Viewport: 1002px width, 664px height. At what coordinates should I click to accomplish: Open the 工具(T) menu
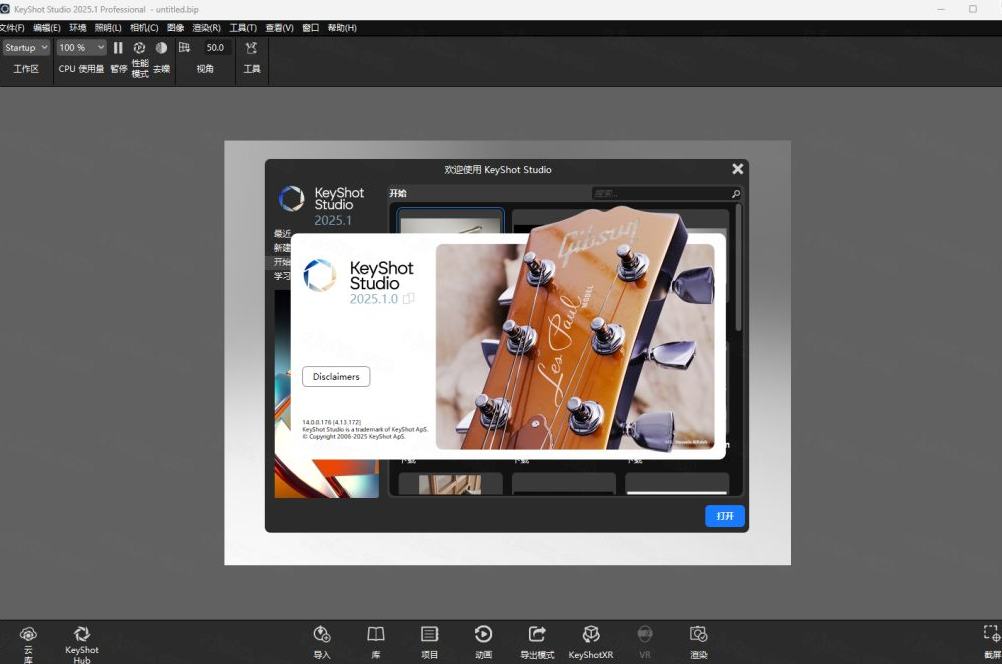point(243,28)
